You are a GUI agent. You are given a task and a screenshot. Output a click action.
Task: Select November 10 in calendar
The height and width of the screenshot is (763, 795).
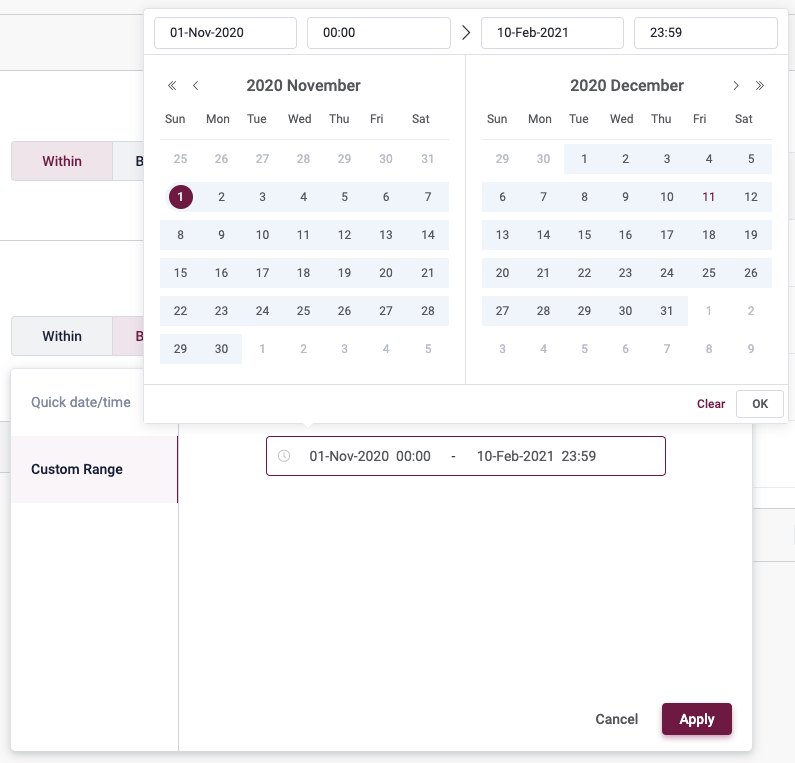click(262, 235)
